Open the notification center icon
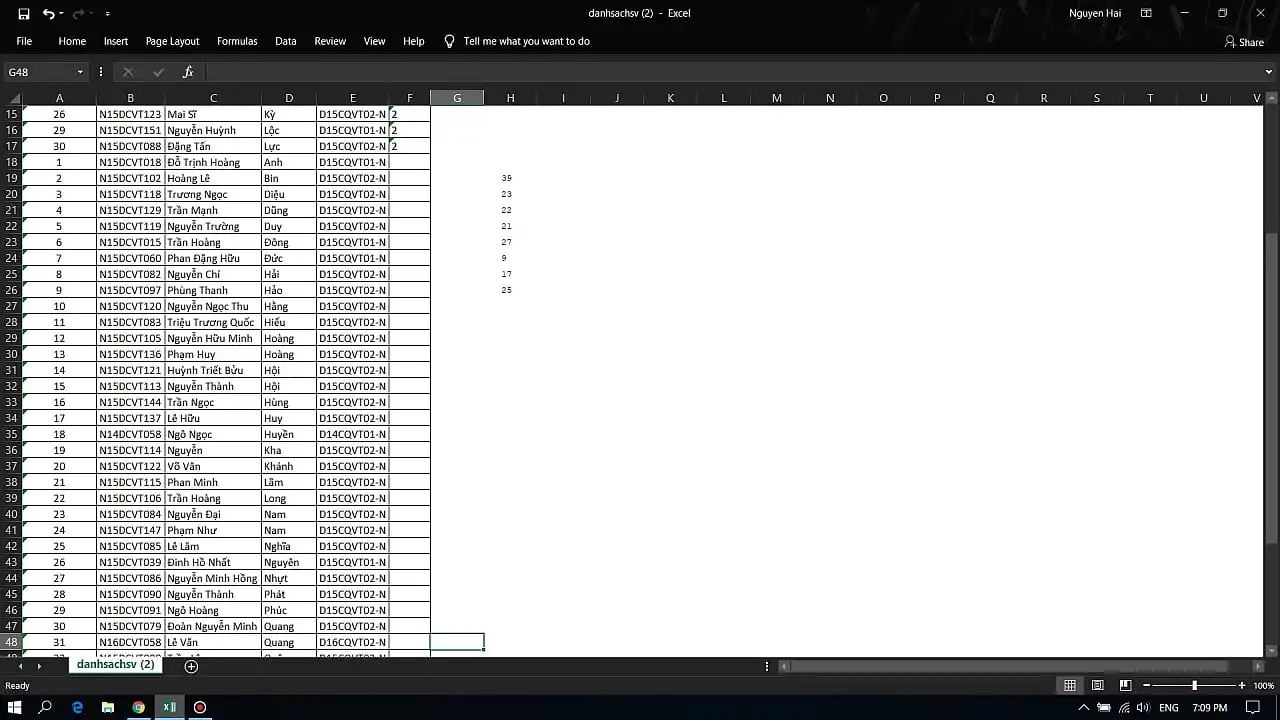This screenshot has width=1280, height=720. tap(1253, 707)
